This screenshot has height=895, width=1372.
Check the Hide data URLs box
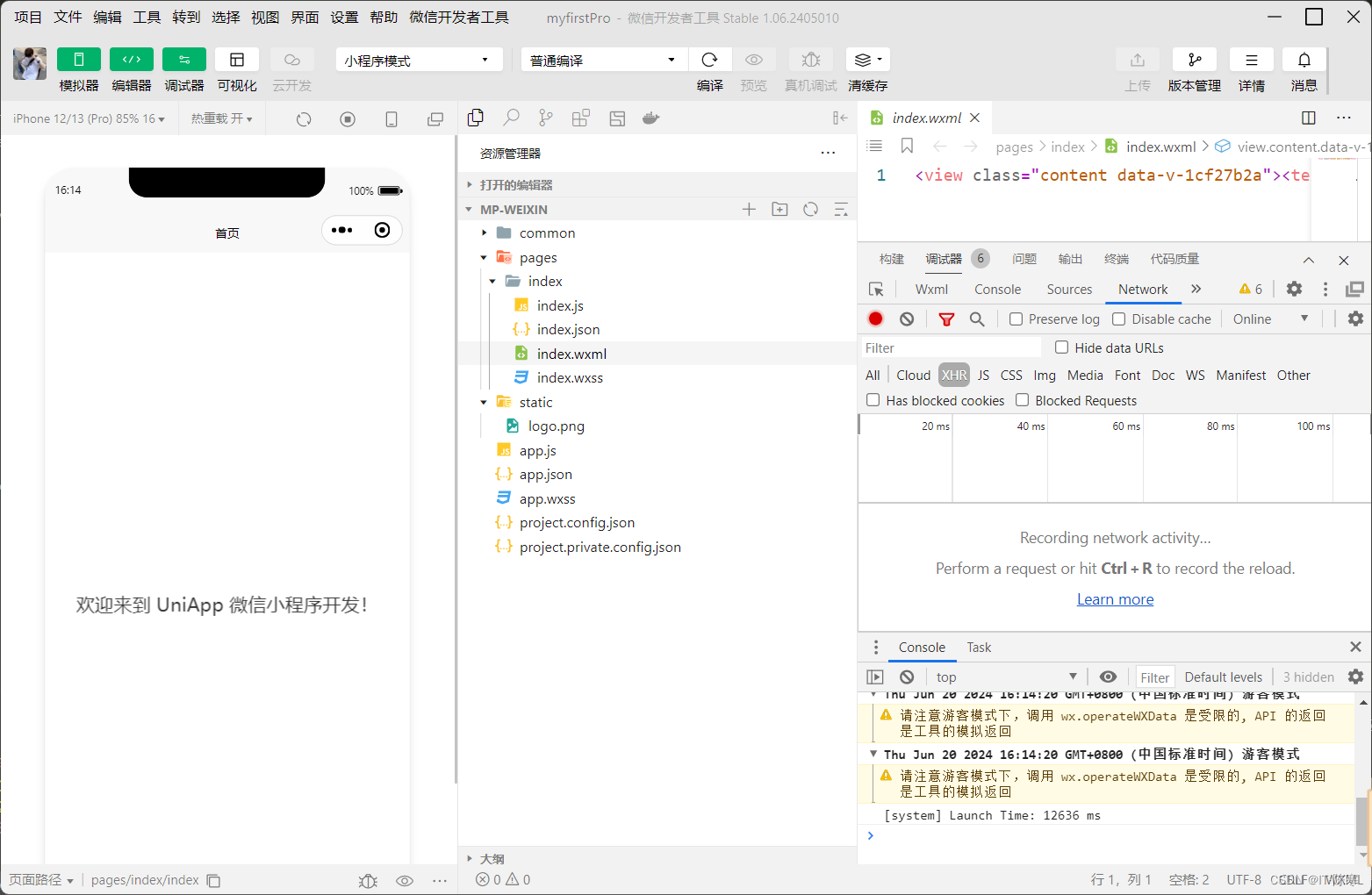1061,347
